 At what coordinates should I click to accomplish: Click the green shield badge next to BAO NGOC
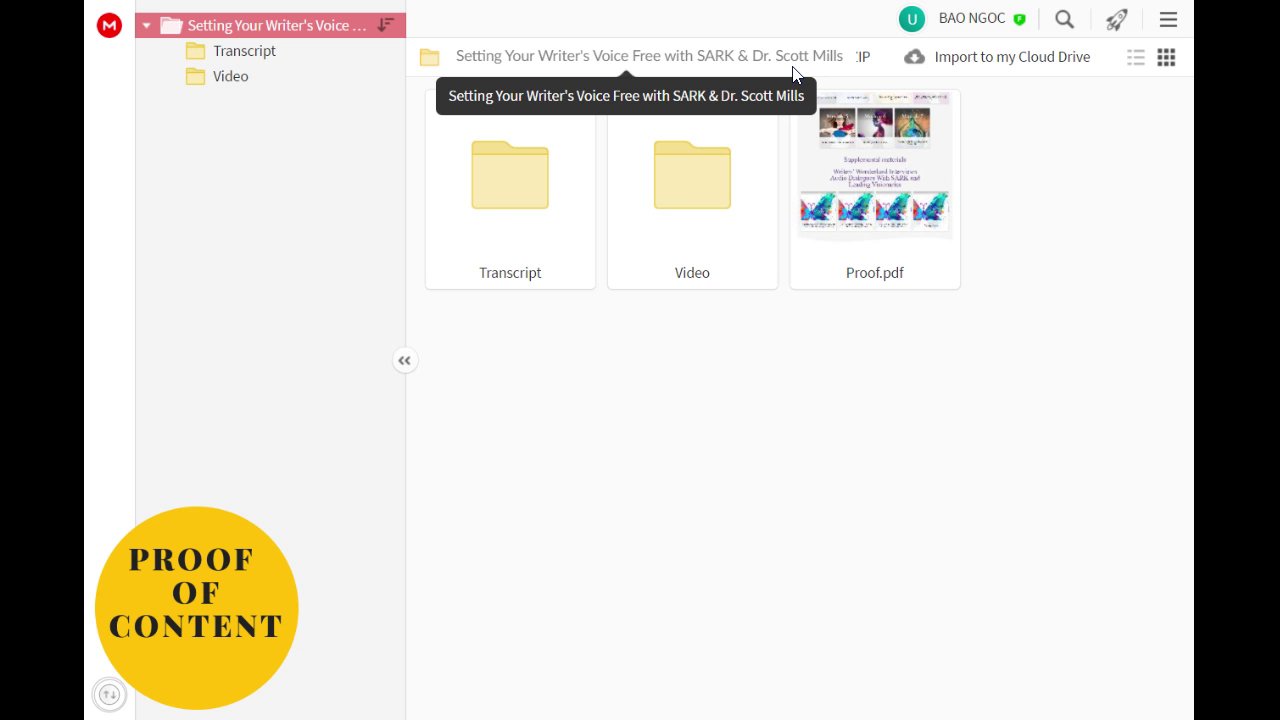pos(1019,19)
